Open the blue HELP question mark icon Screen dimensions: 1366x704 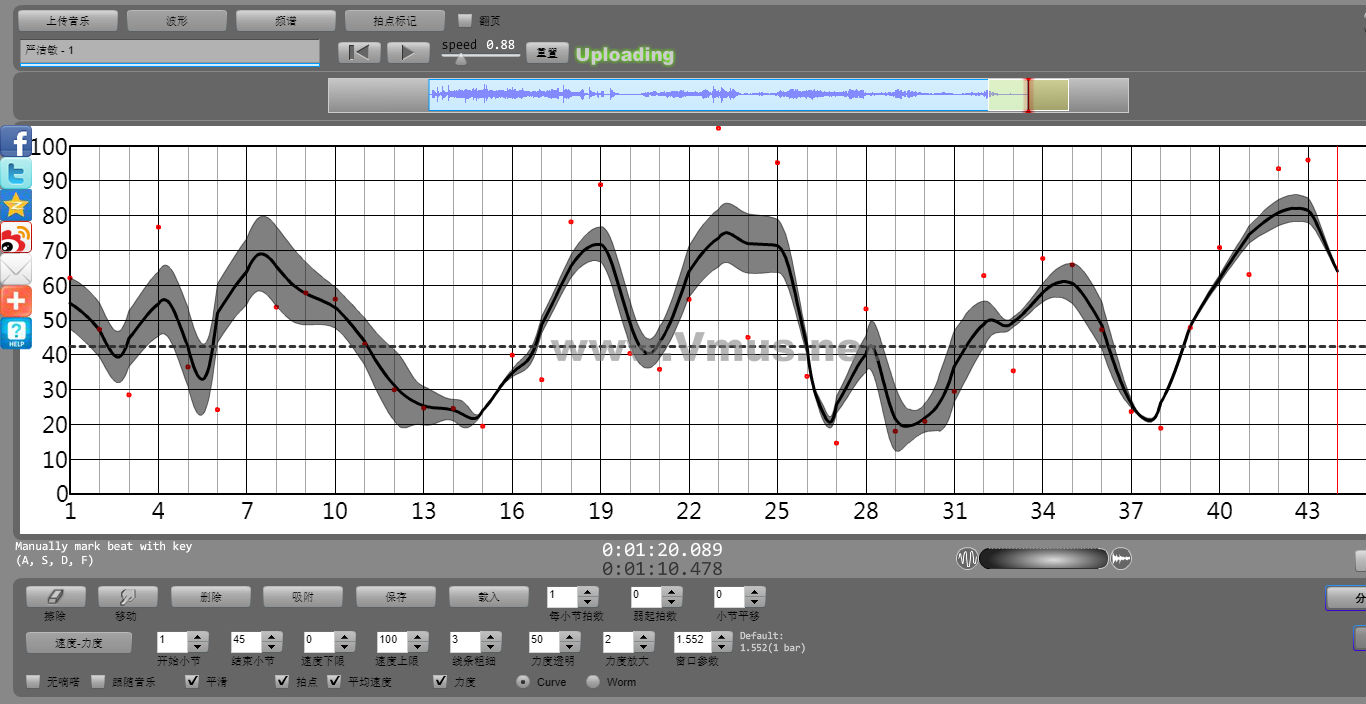16,334
